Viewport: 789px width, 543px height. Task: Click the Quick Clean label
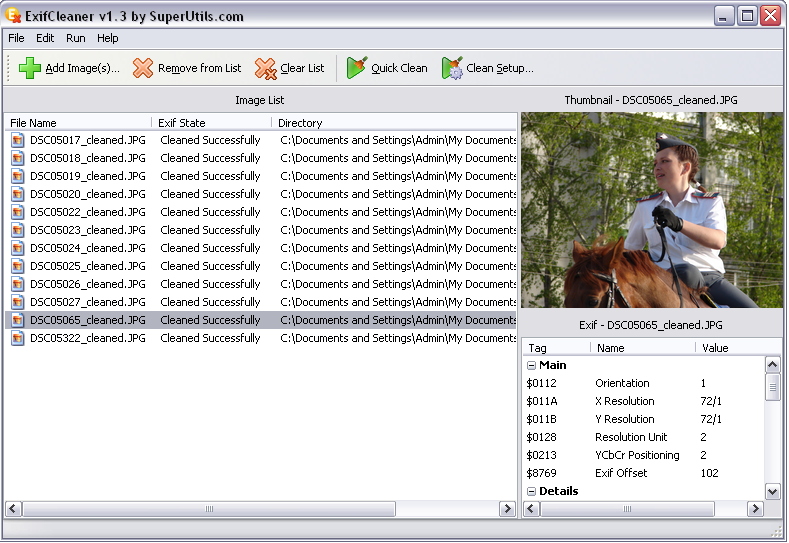point(399,68)
